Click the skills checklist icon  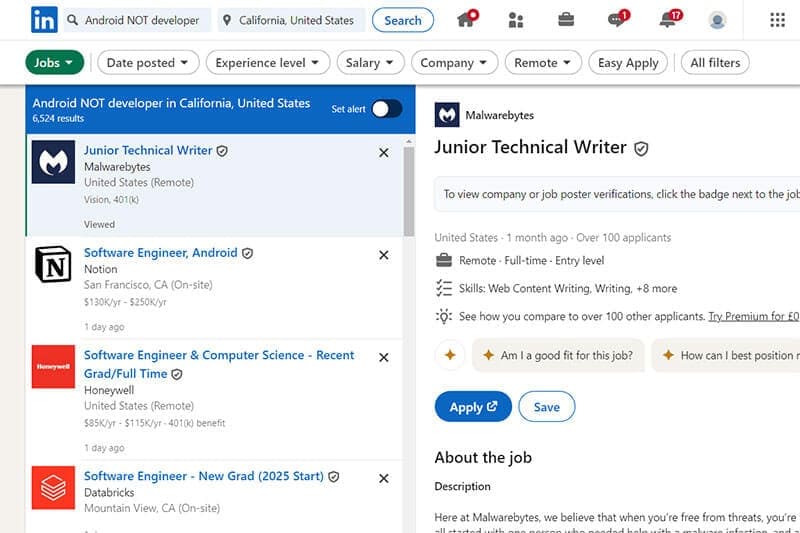click(444, 288)
